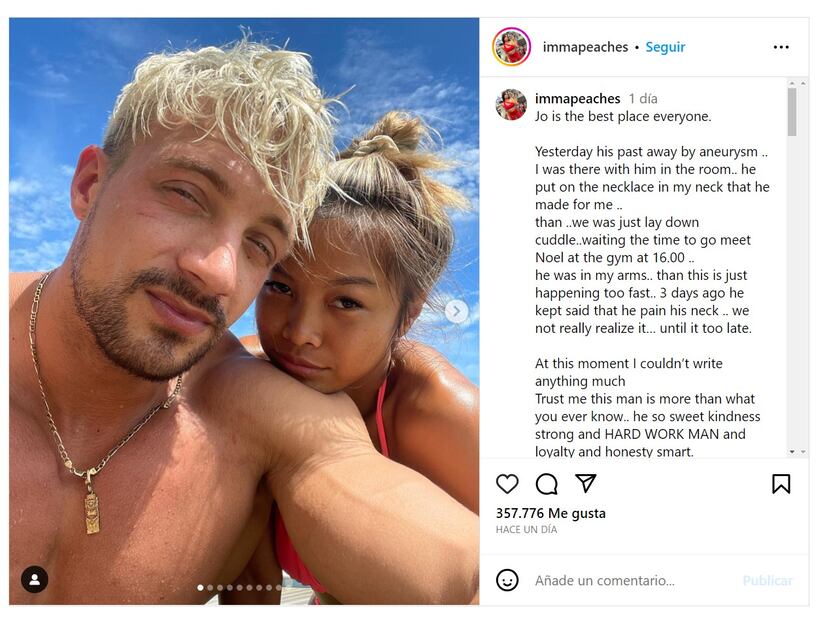Screen dimensions: 831x620
Task: Click the immapeaches avatar beside the caption
Action: [511, 104]
